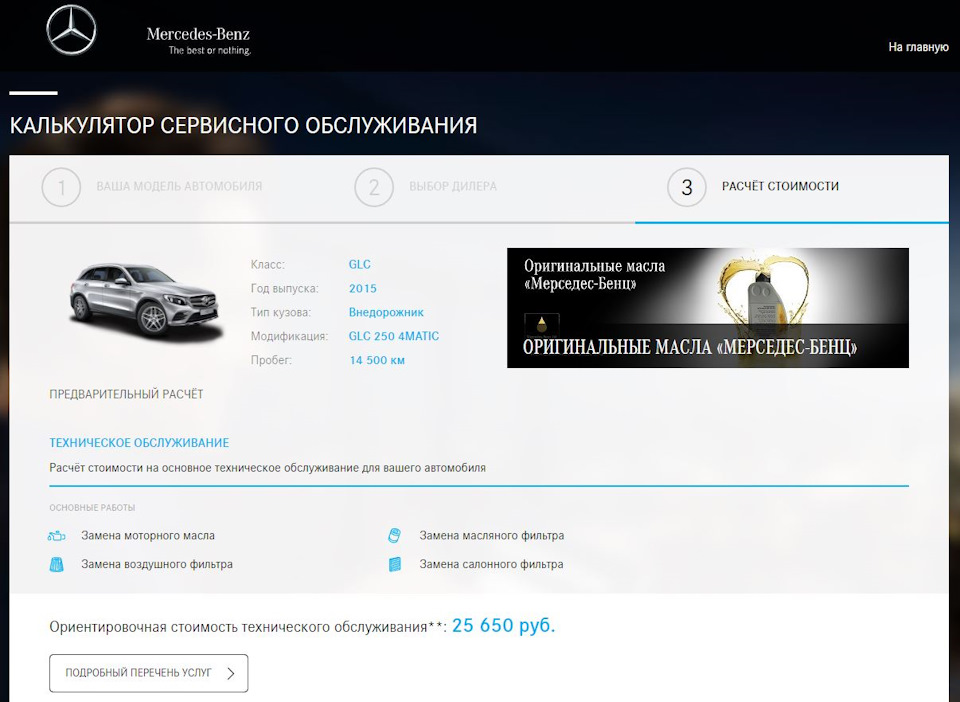This screenshot has width=960, height=702.
Task: Click the air filter replacement icon
Action: 56,564
